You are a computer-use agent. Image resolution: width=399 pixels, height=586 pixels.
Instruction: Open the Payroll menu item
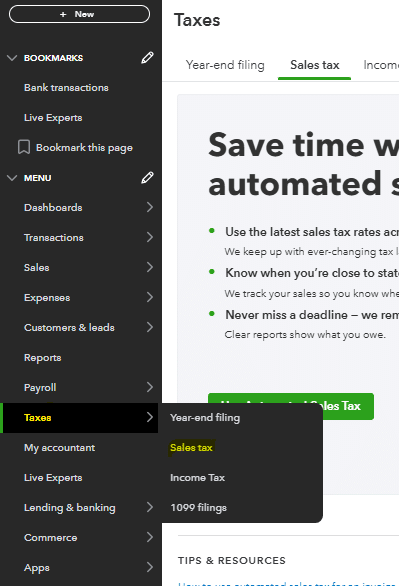(x=40, y=388)
